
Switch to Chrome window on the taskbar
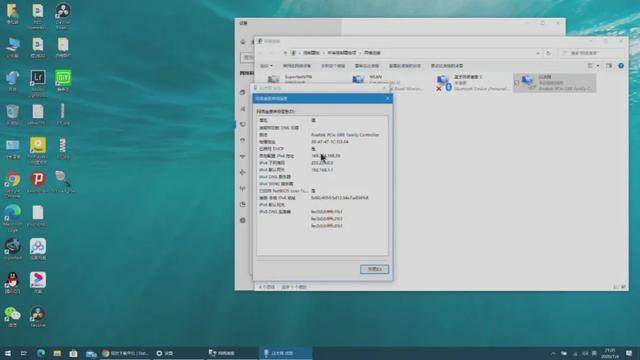coord(125,353)
